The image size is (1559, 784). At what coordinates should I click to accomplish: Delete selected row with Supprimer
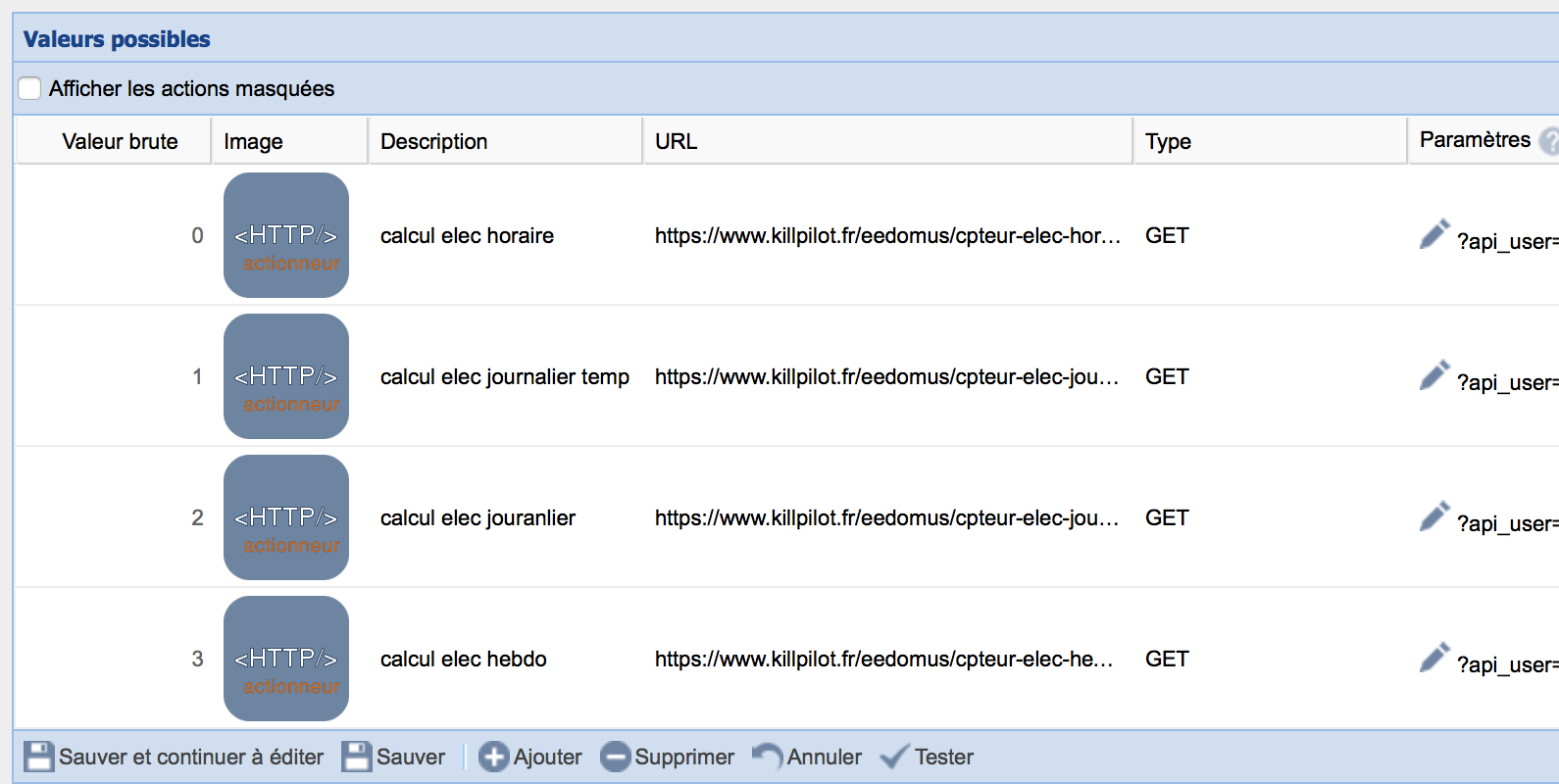667,757
